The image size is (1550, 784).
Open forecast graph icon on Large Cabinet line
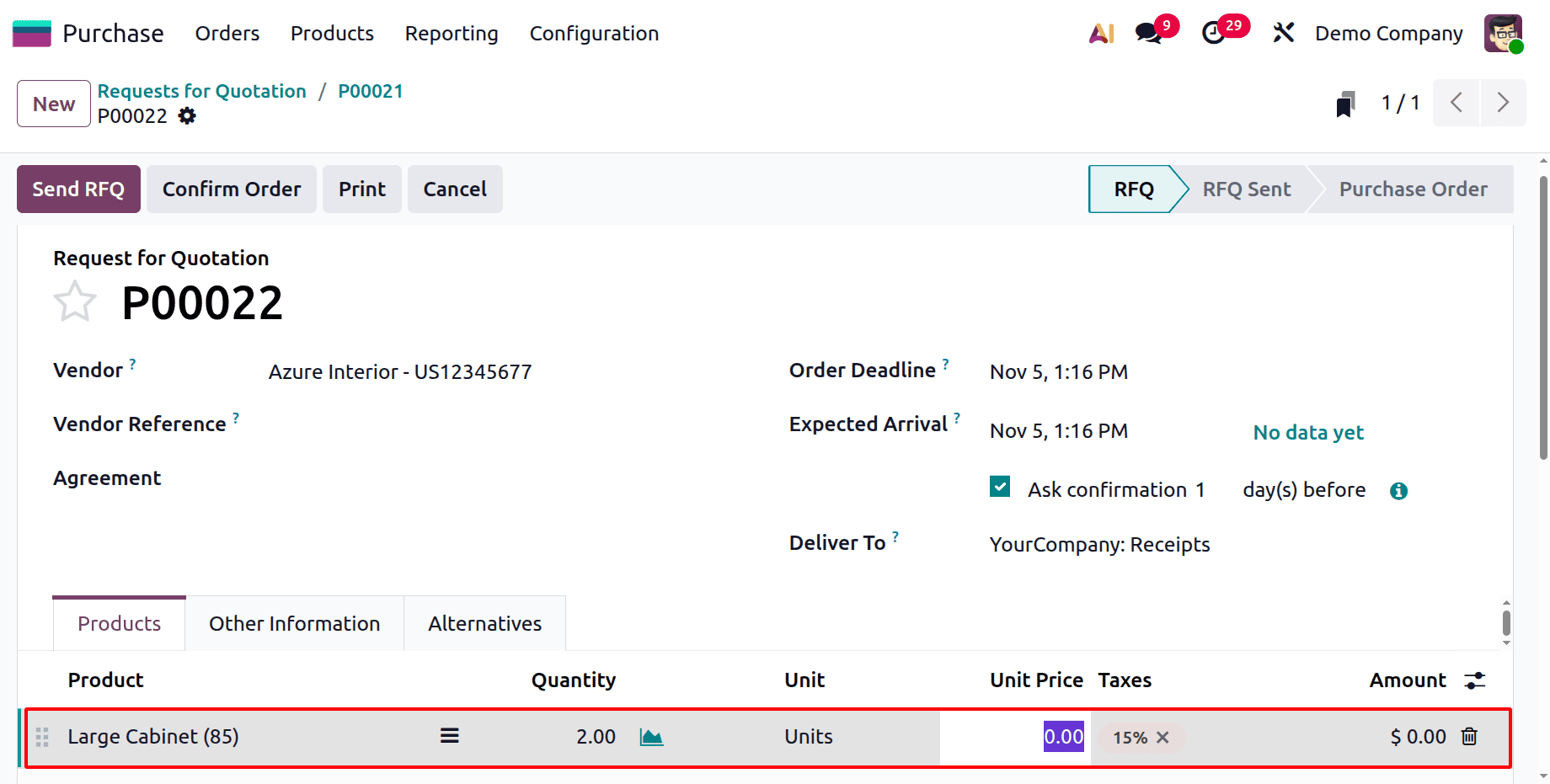650,736
